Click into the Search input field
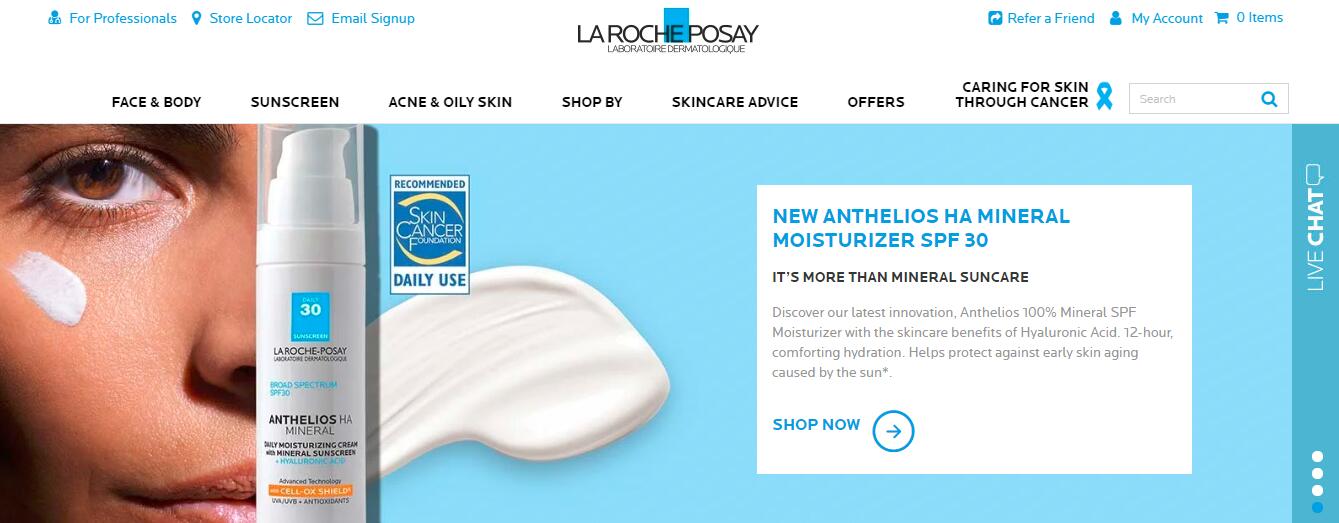 tap(1194, 99)
